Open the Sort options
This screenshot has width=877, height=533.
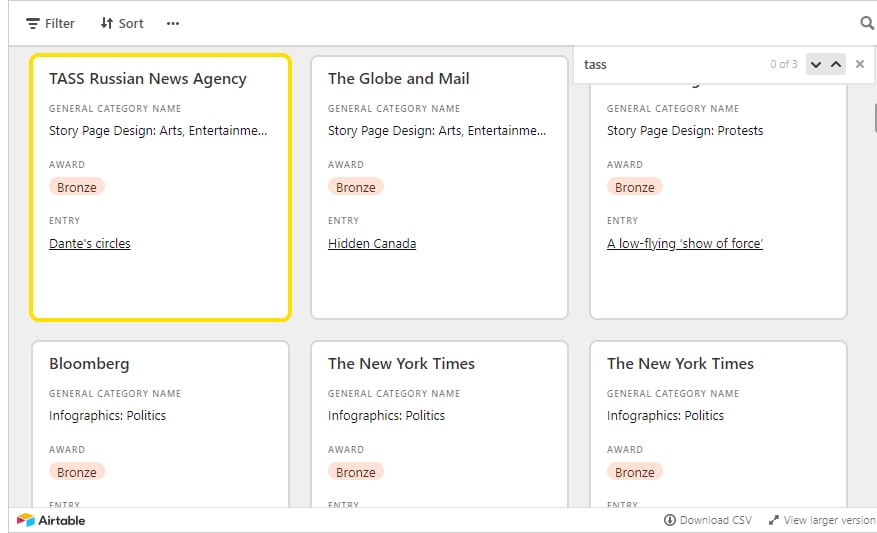122,23
